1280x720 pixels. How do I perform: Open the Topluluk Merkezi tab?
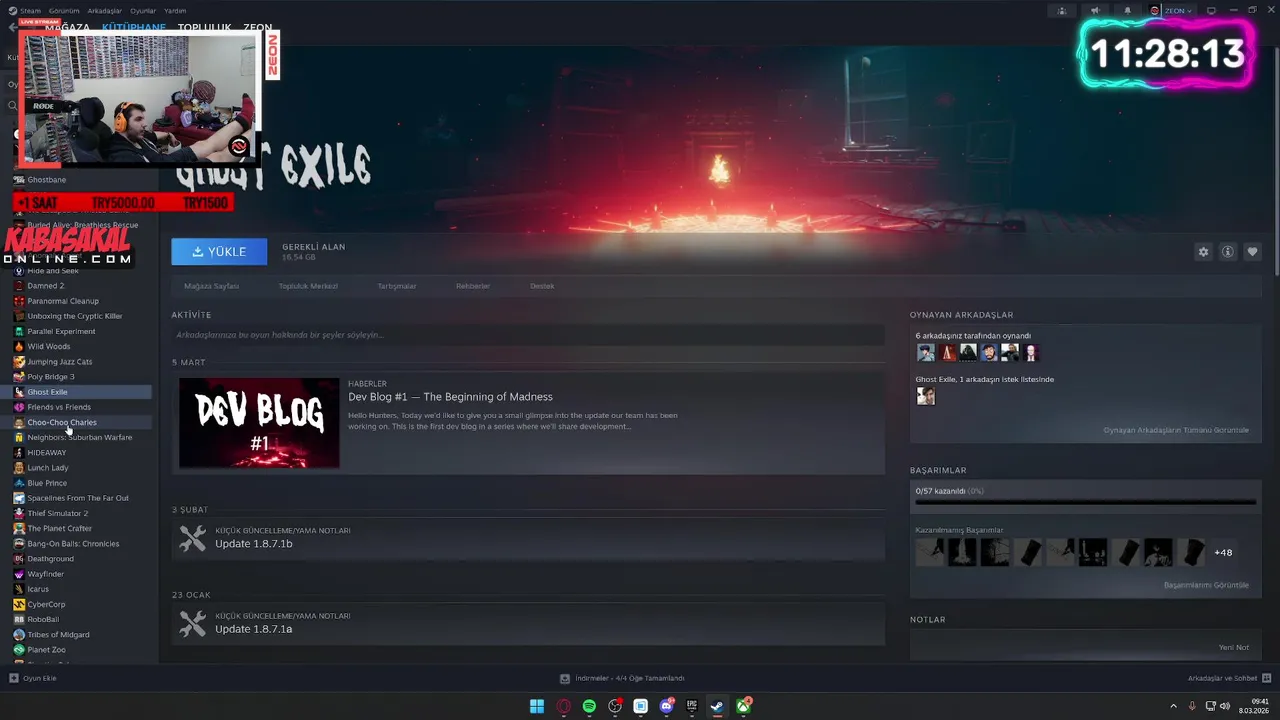coord(308,286)
